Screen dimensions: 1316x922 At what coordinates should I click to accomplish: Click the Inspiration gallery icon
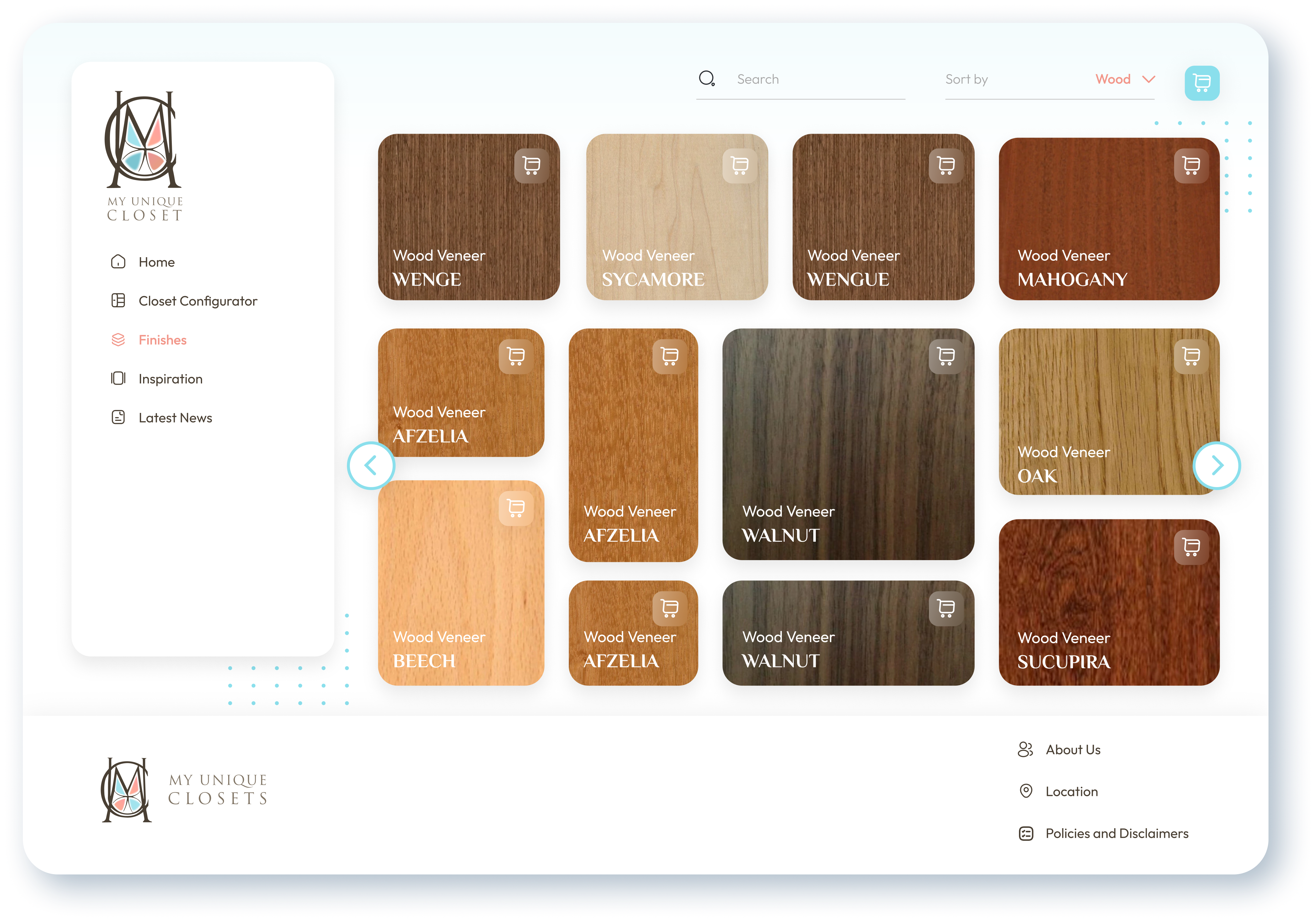118,378
